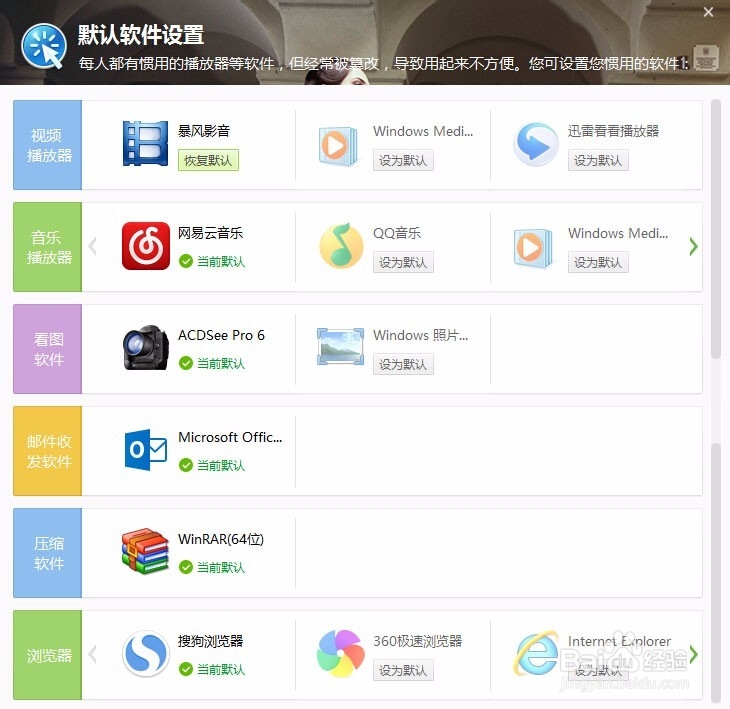Click the 搜狗浏览器 icon
The height and width of the screenshot is (709, 730).
click(146, 654)
